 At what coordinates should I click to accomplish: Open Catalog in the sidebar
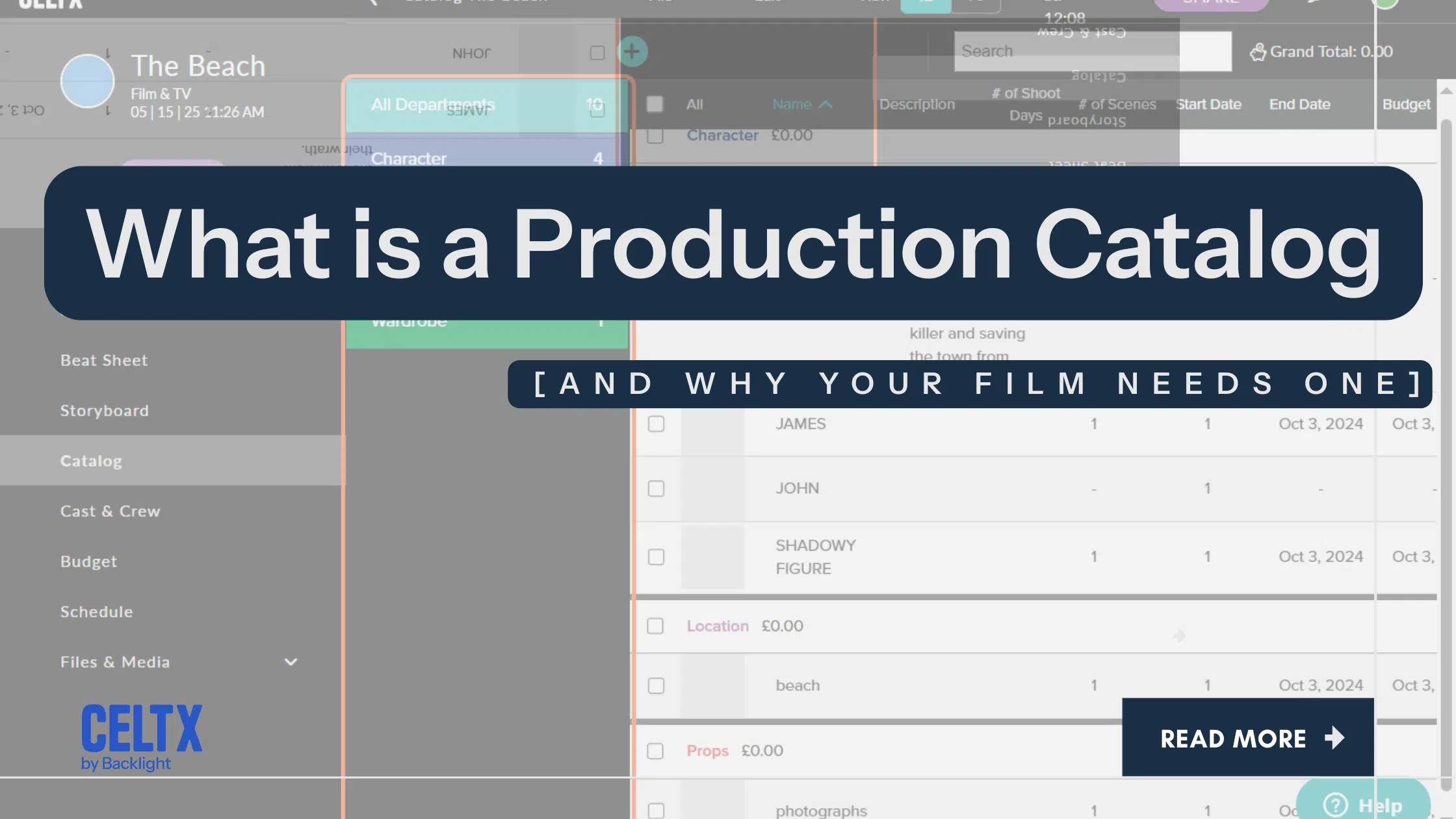point(91,461)
